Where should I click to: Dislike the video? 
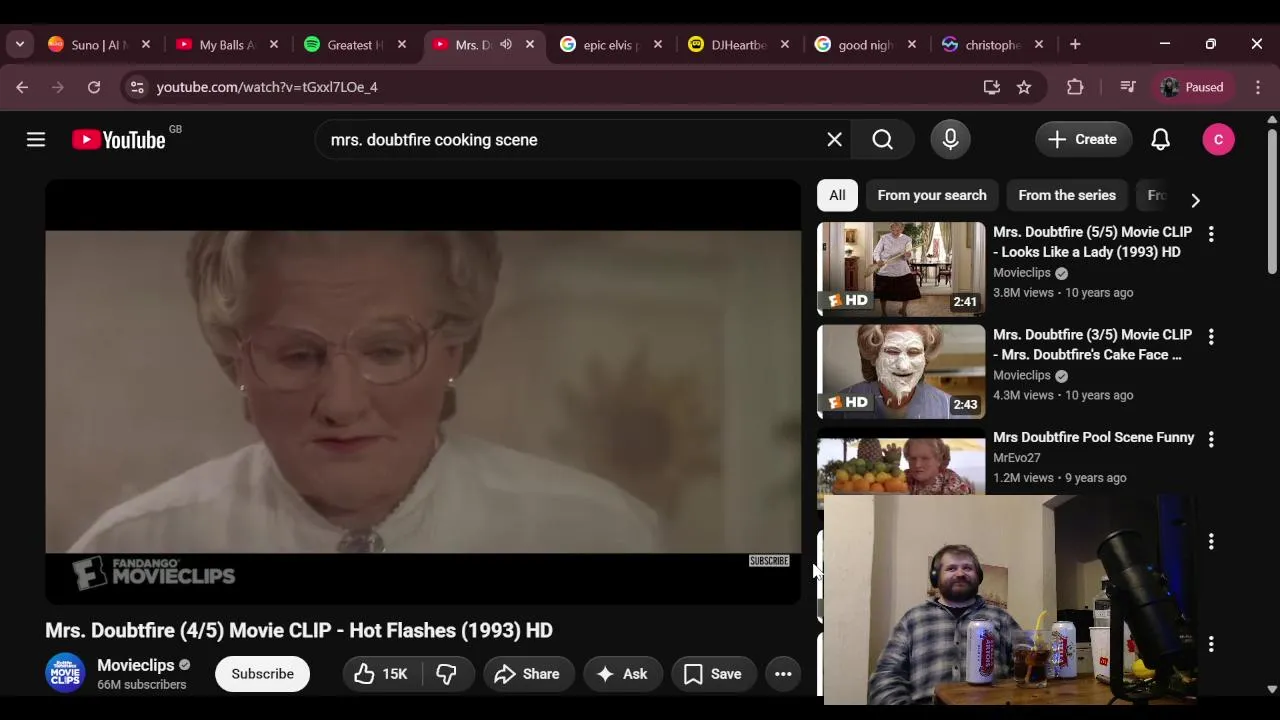tap(447, 674)
